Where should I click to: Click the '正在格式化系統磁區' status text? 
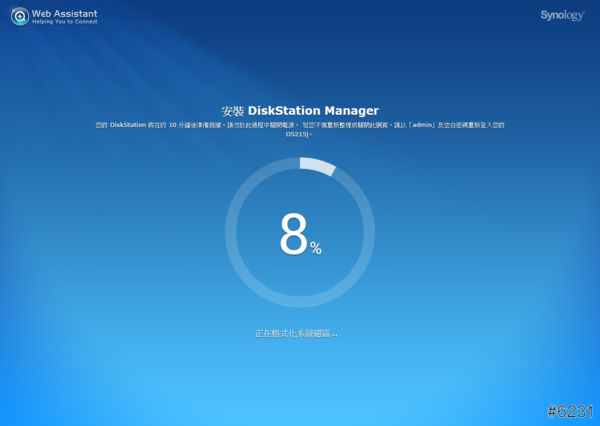pyautogui.click(x=296, y=334)
